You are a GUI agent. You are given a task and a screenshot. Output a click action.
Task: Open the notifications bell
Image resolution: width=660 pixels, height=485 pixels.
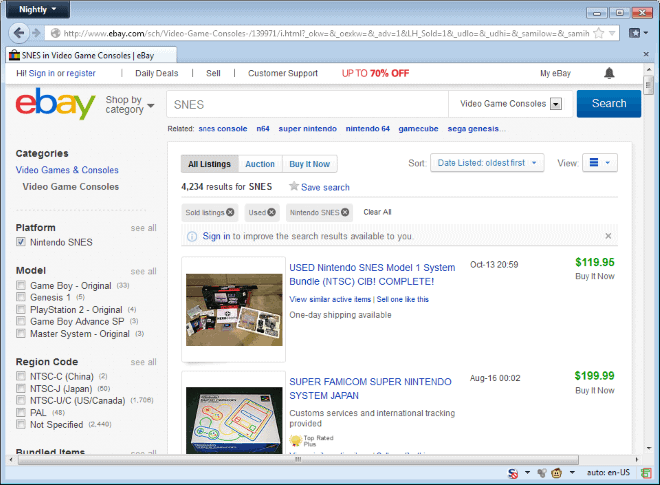[609, 73]
